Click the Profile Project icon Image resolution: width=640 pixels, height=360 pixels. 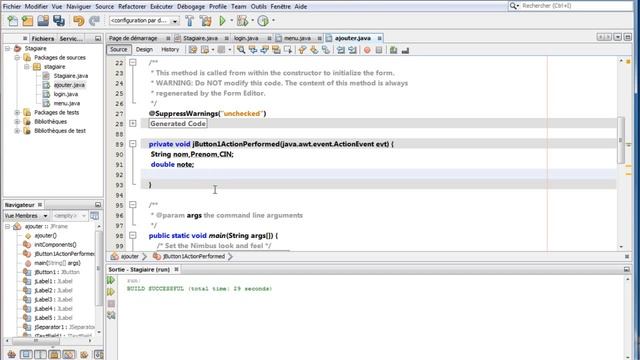[x=263, y=20]
